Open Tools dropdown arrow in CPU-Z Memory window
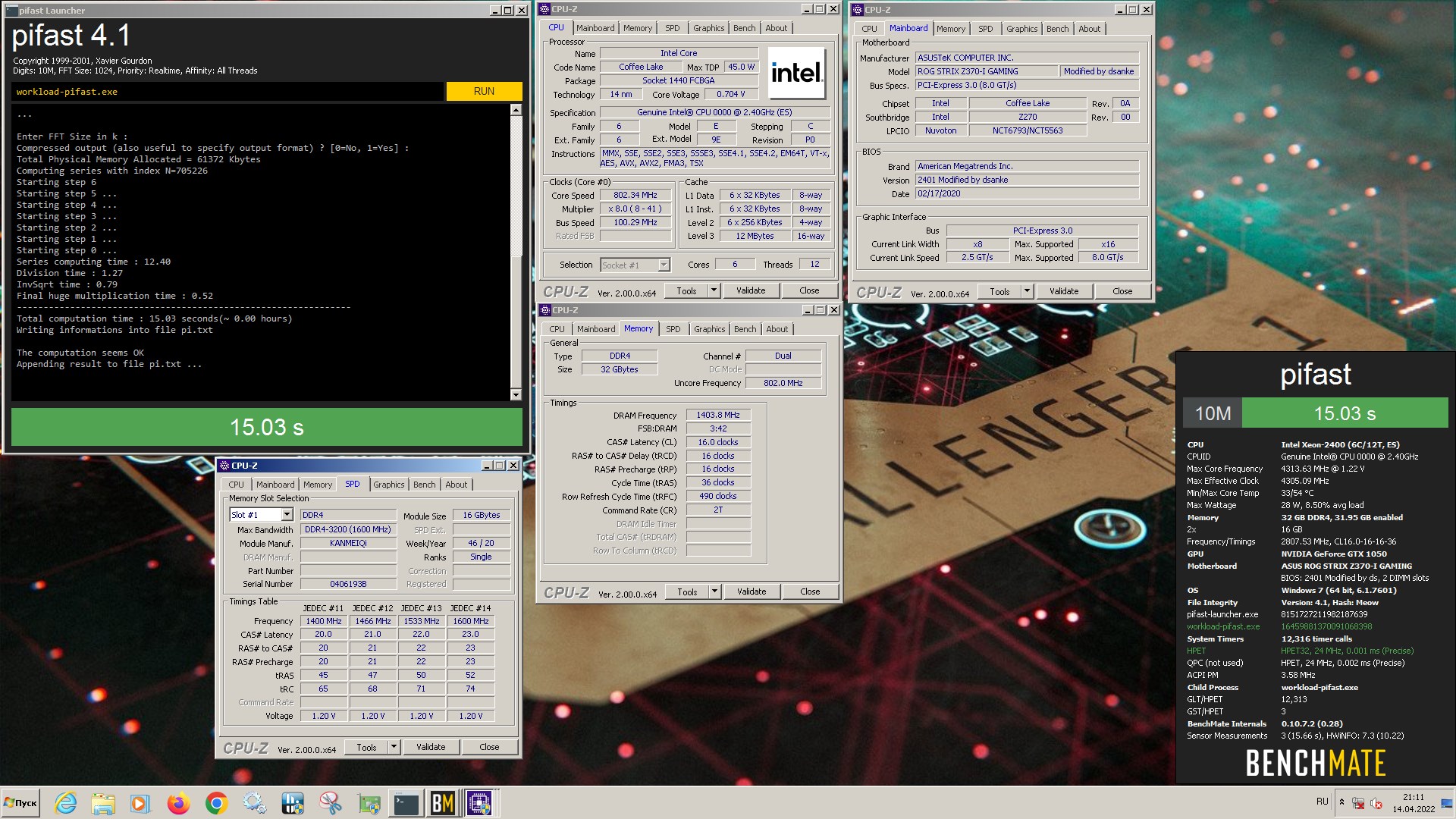The image size is (1456, 819). [x=714, y=591]
